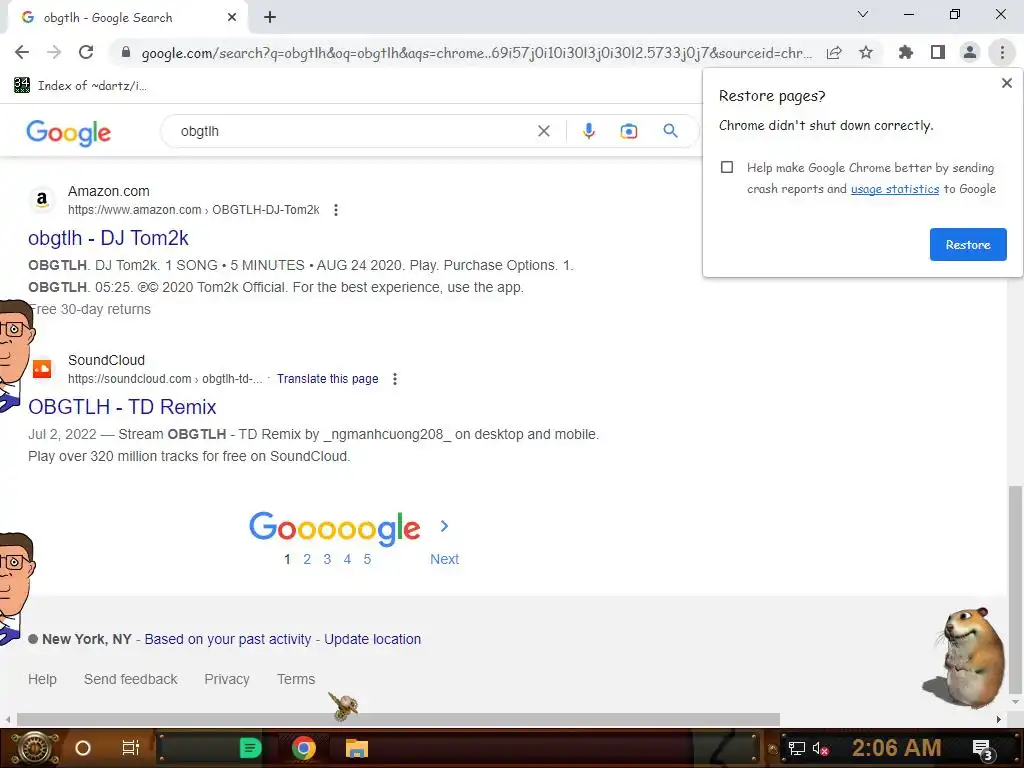Open the options menu for the Amazon result
The height and width of the screenshot is (768, 1024).
coord(336,210)
